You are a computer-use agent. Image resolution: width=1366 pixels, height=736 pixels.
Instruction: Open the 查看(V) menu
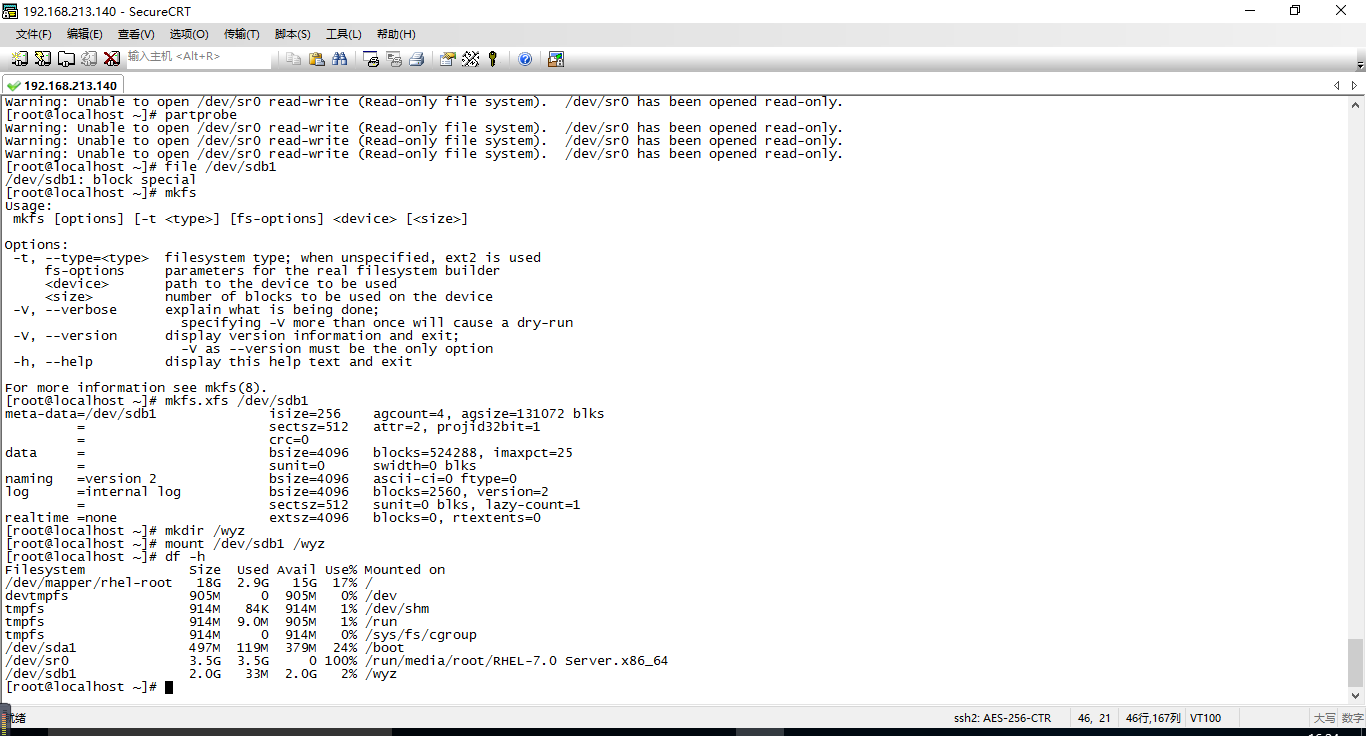point(136,34)
